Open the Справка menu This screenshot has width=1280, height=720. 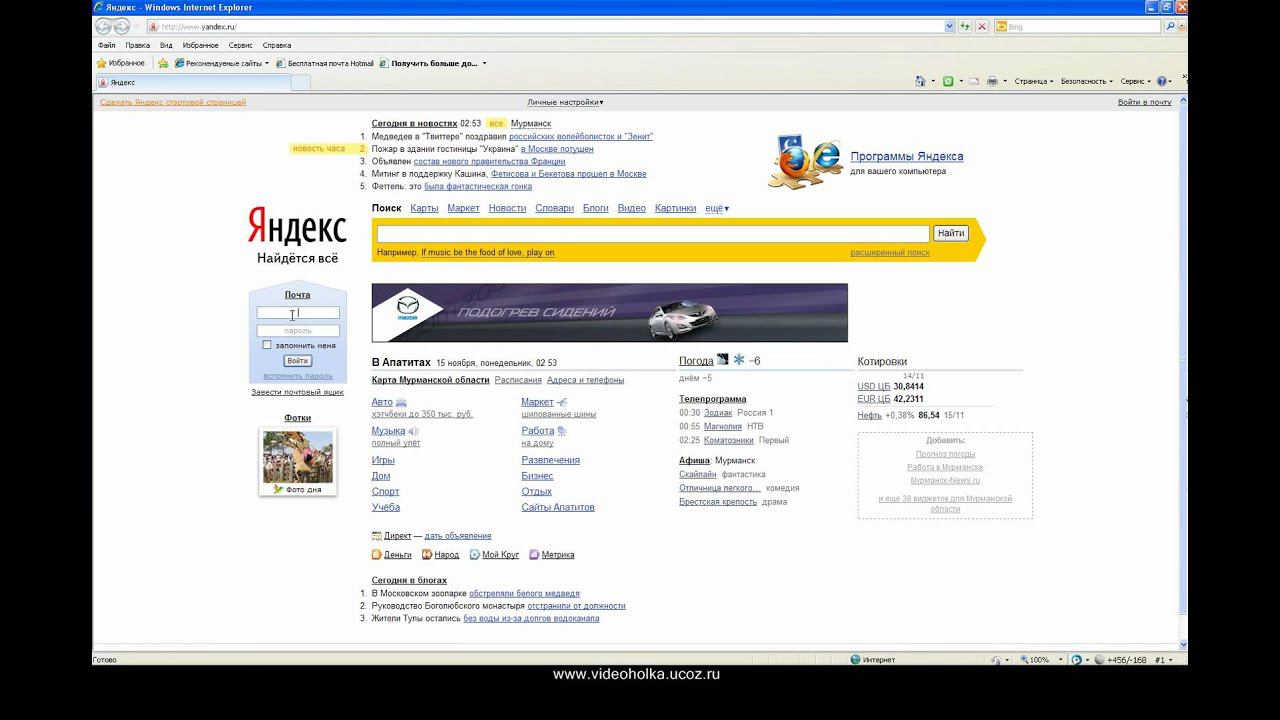tap(277, 45)
